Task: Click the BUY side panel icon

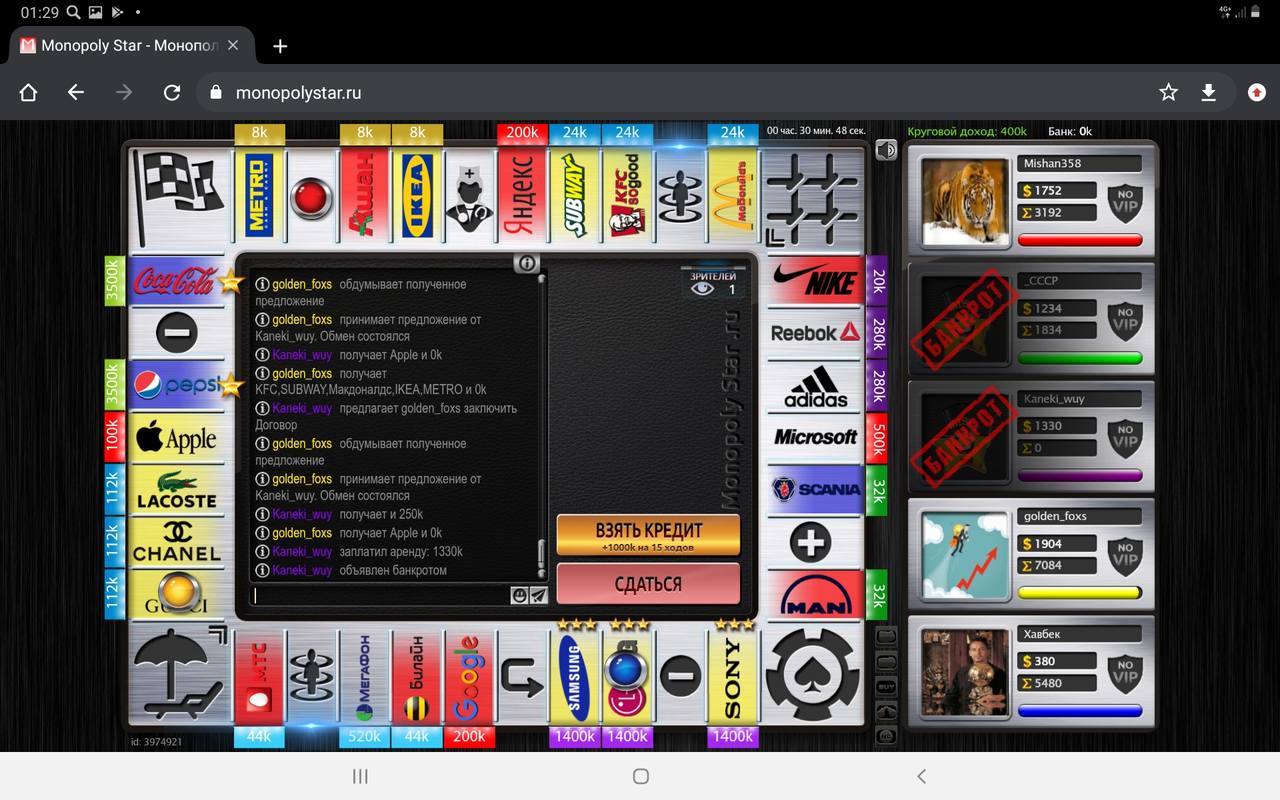Action: click(x=886, y=687)
